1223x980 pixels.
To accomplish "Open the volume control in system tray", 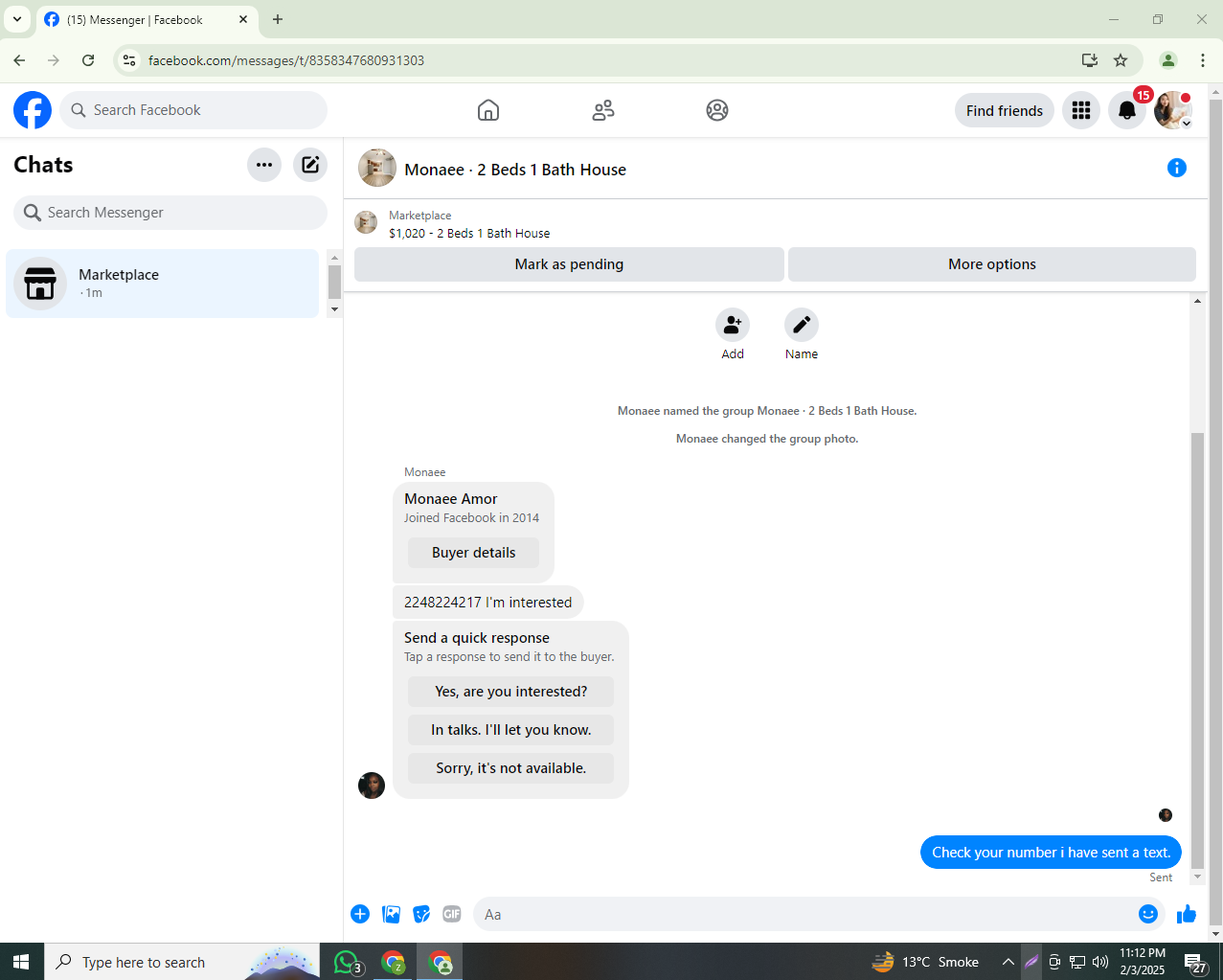I will pos(1100,962).
